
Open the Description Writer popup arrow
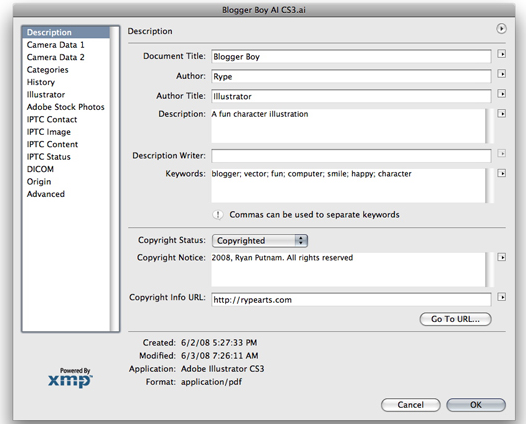pyautogui.click(x=502, y=154)
